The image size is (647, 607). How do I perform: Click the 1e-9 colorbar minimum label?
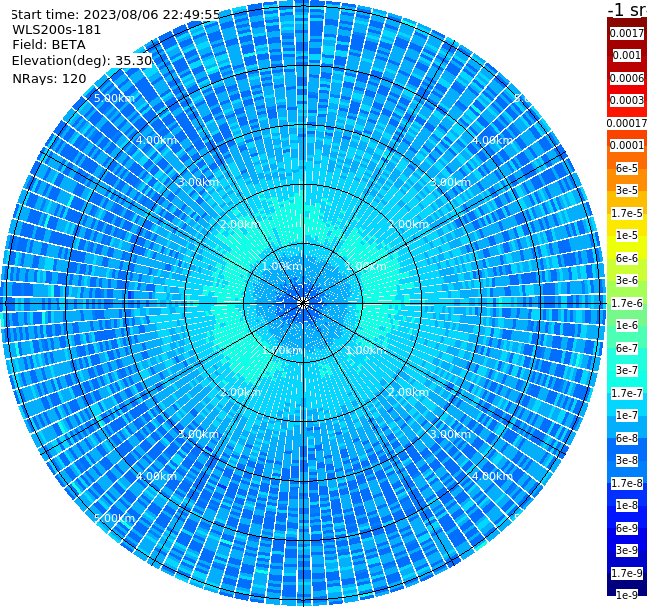pos(627,595)
